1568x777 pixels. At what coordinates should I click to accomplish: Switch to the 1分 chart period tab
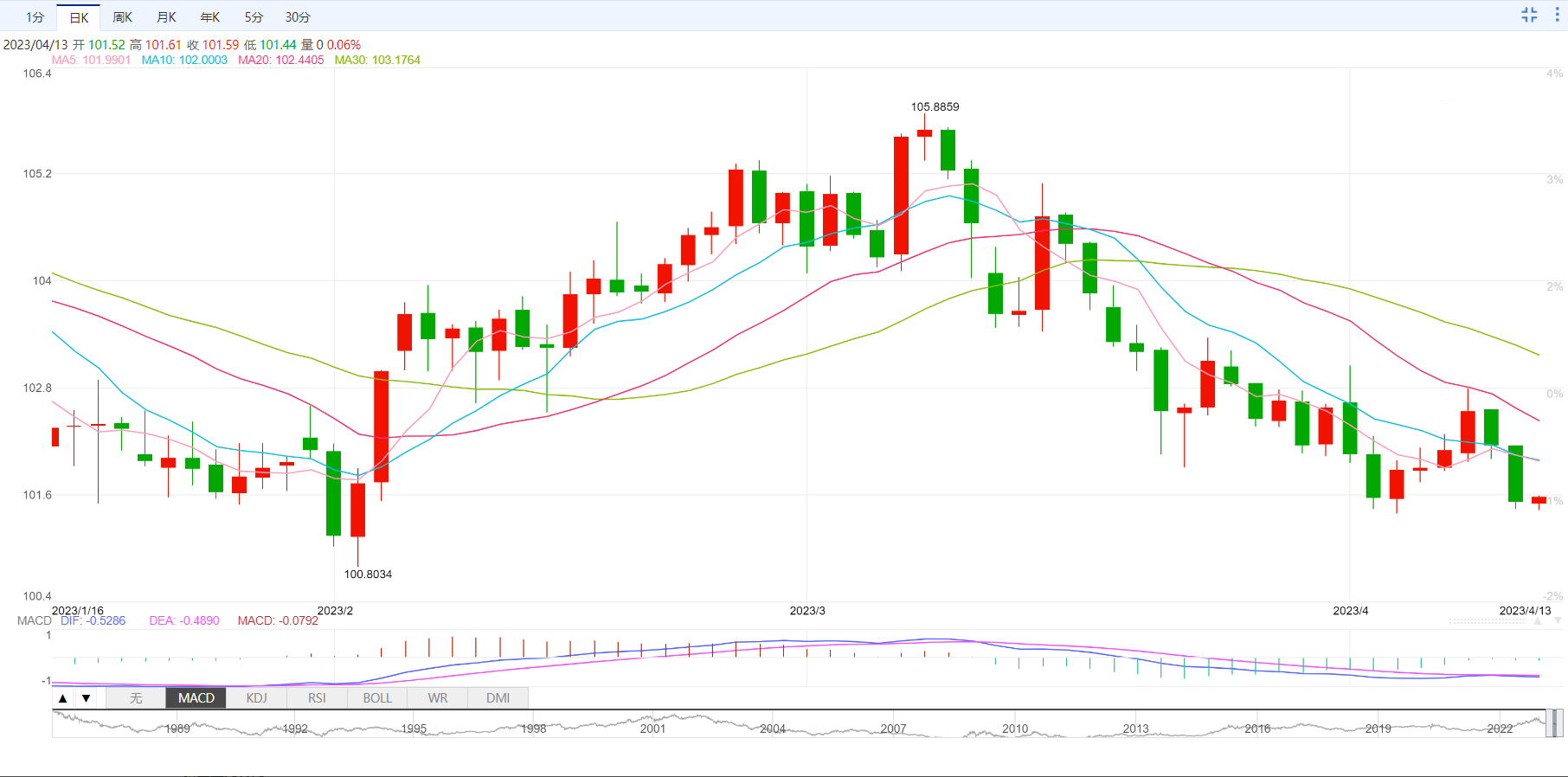(35, 17)
